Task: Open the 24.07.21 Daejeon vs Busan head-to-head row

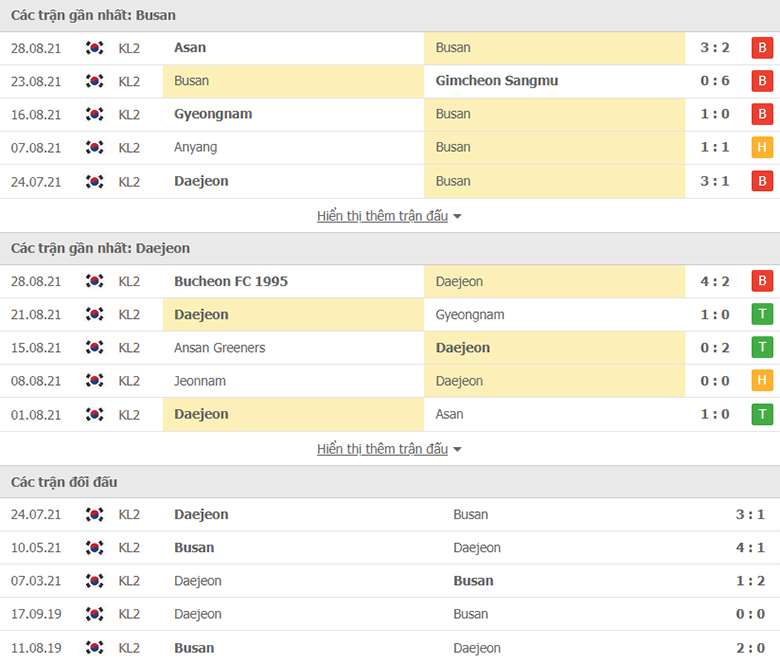Action: (390, 514)
